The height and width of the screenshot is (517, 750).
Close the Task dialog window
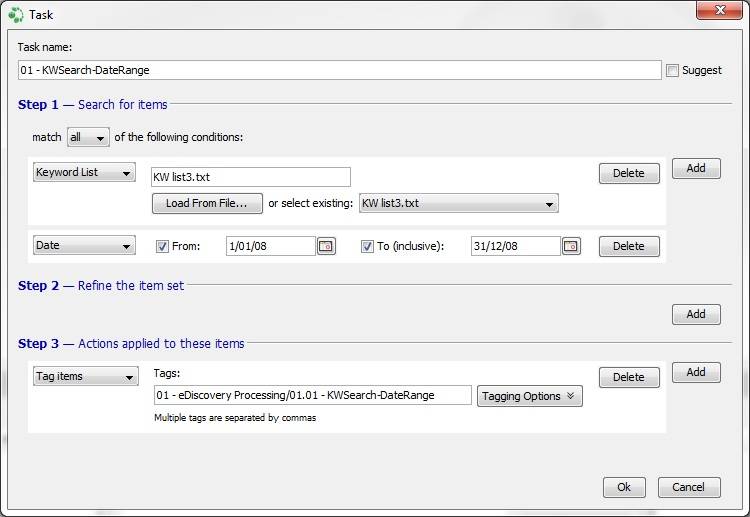(719, 11)
